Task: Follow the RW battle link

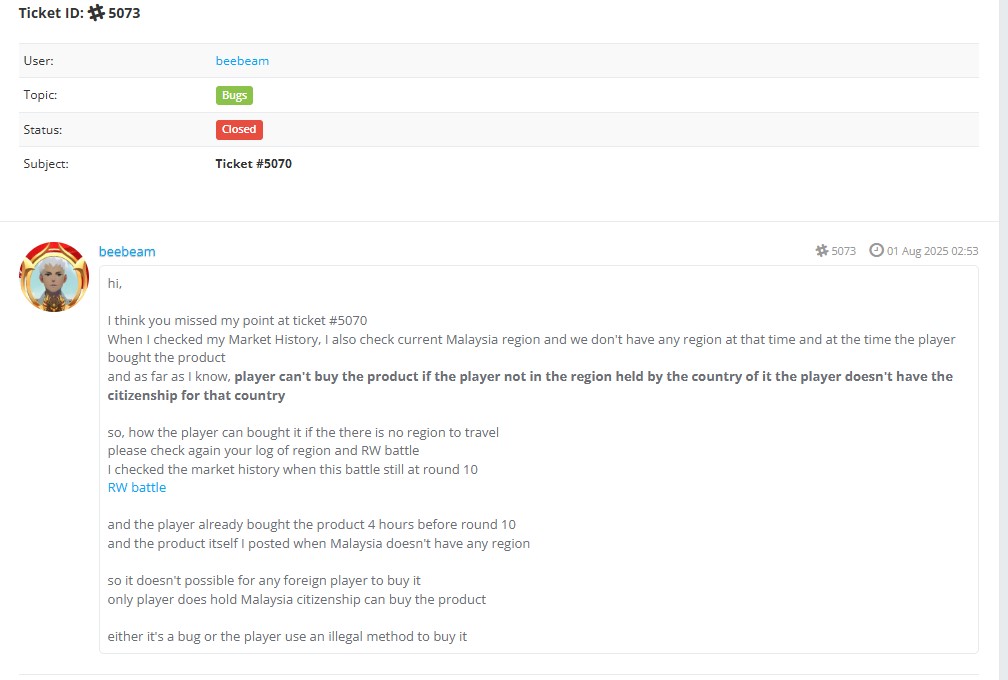Action: pyautogui.click(x=137, y=488)
